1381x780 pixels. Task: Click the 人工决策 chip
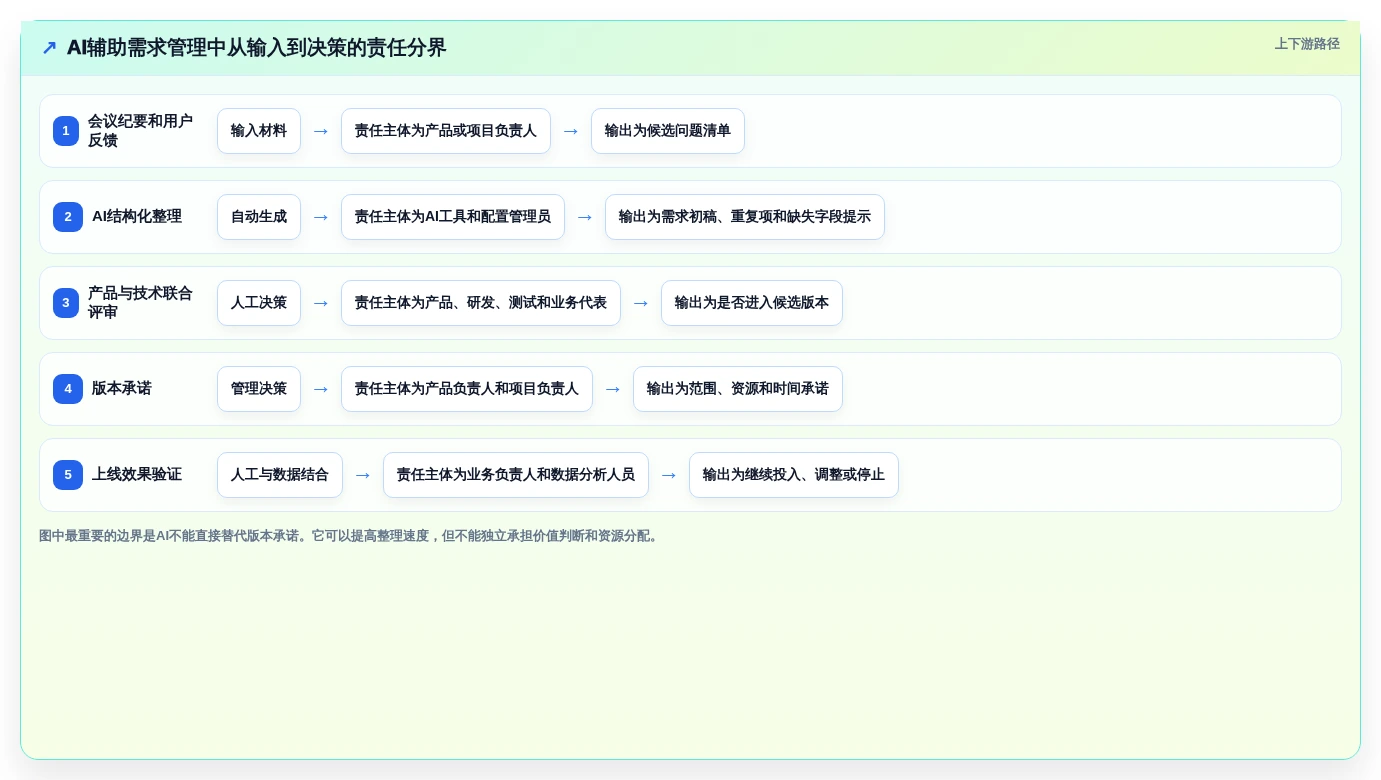coord(259,303)
